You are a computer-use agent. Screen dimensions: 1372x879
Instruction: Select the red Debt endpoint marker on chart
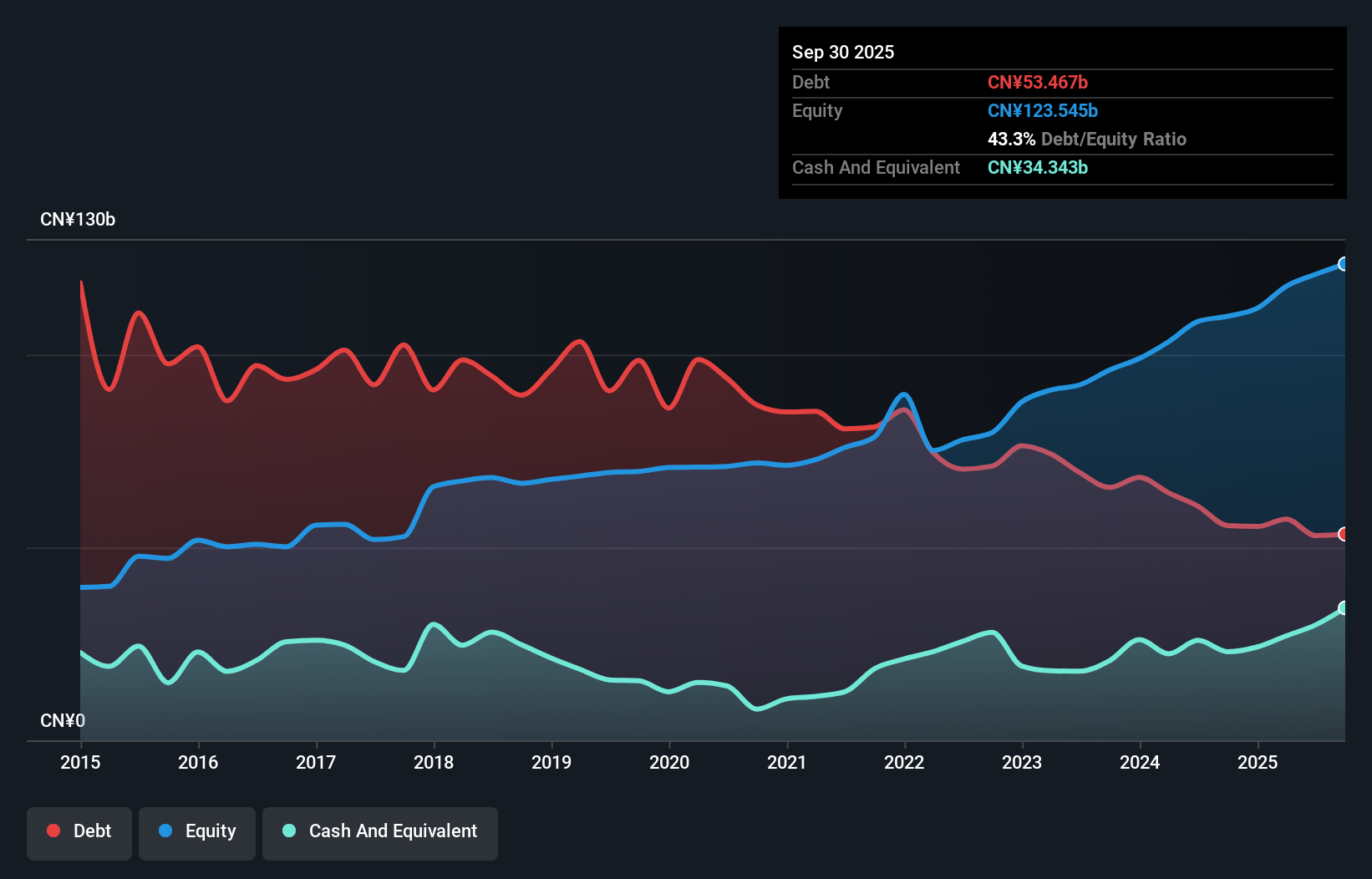tap(1343, 534)
